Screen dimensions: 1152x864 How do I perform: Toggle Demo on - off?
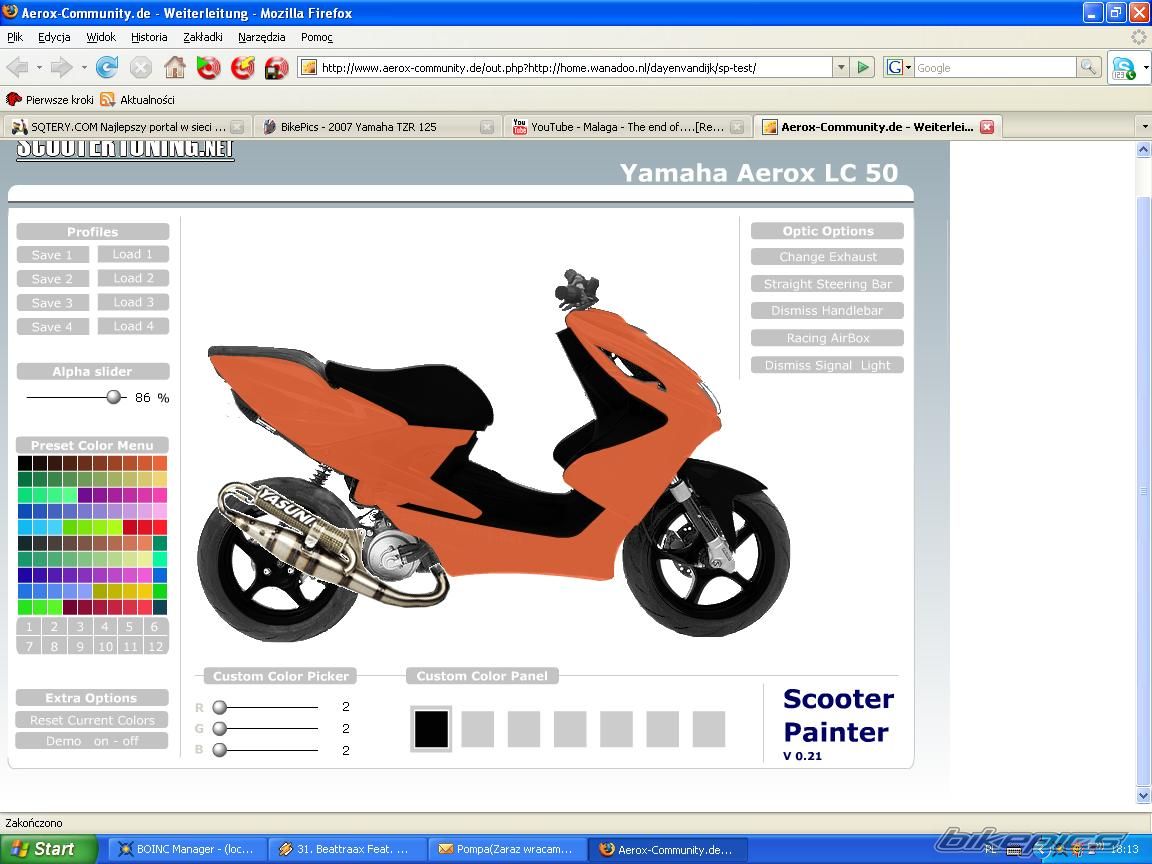92,741
